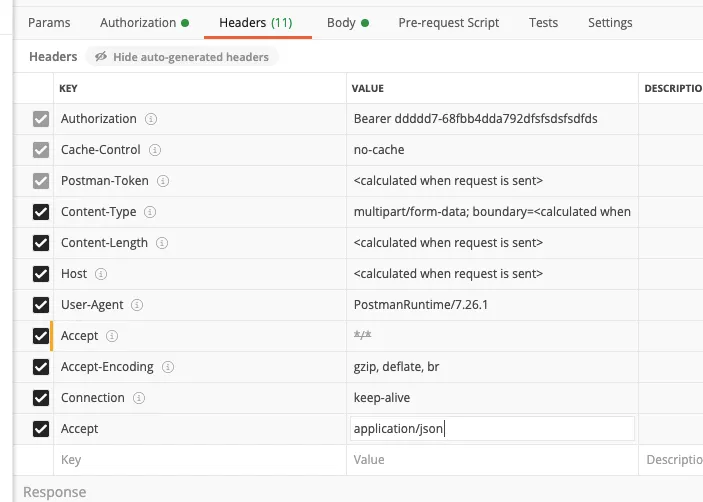Disable the User-Agent header checkbox

(41, 305)
